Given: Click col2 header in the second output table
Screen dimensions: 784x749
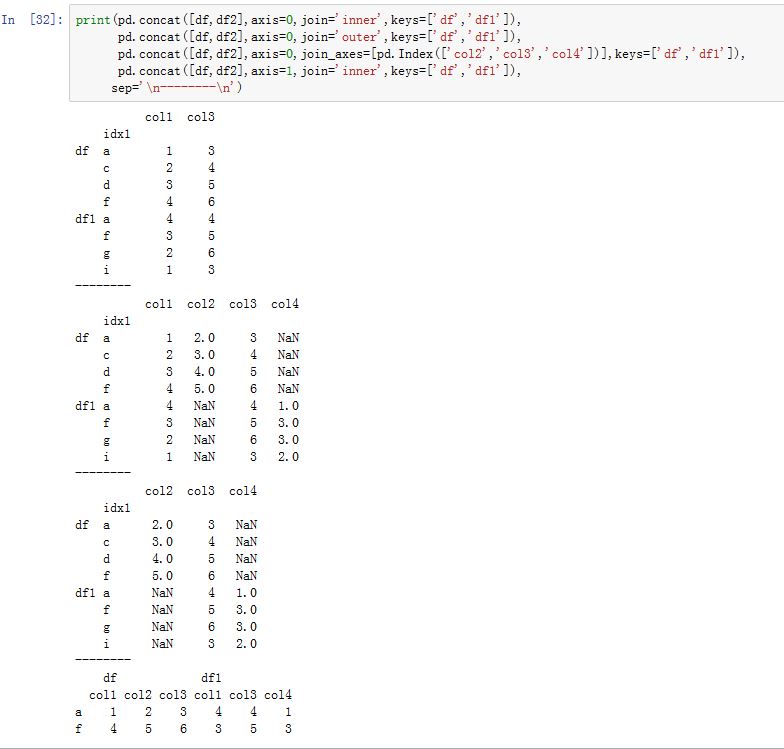Looking at the screenshot, I should point(200,304).
